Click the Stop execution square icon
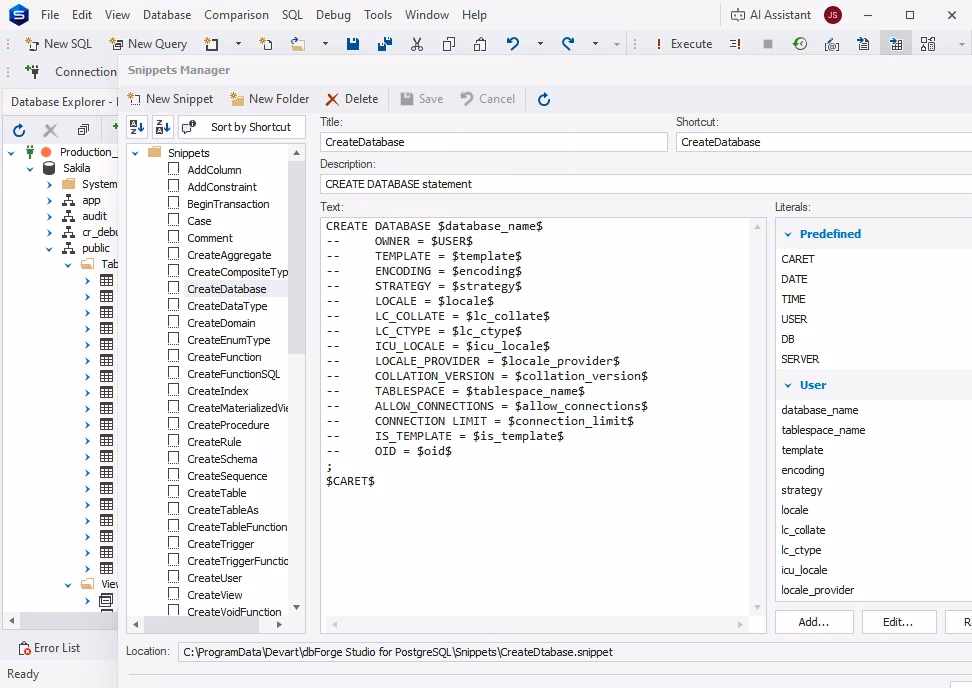The image size is (972, 688). pyautogui.click(x=767, y=44)
